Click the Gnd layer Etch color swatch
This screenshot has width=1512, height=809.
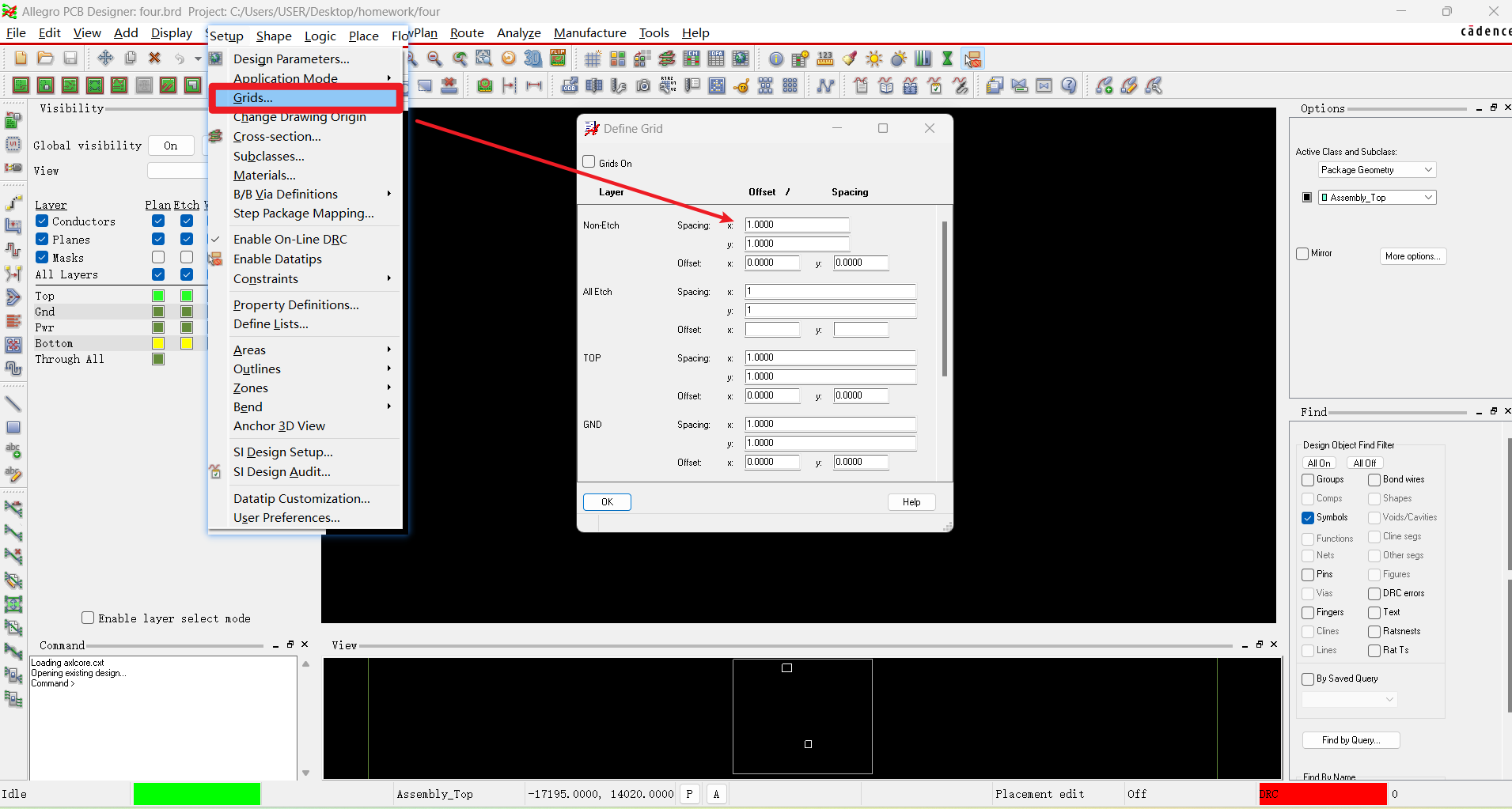click(x=187, y=312)
